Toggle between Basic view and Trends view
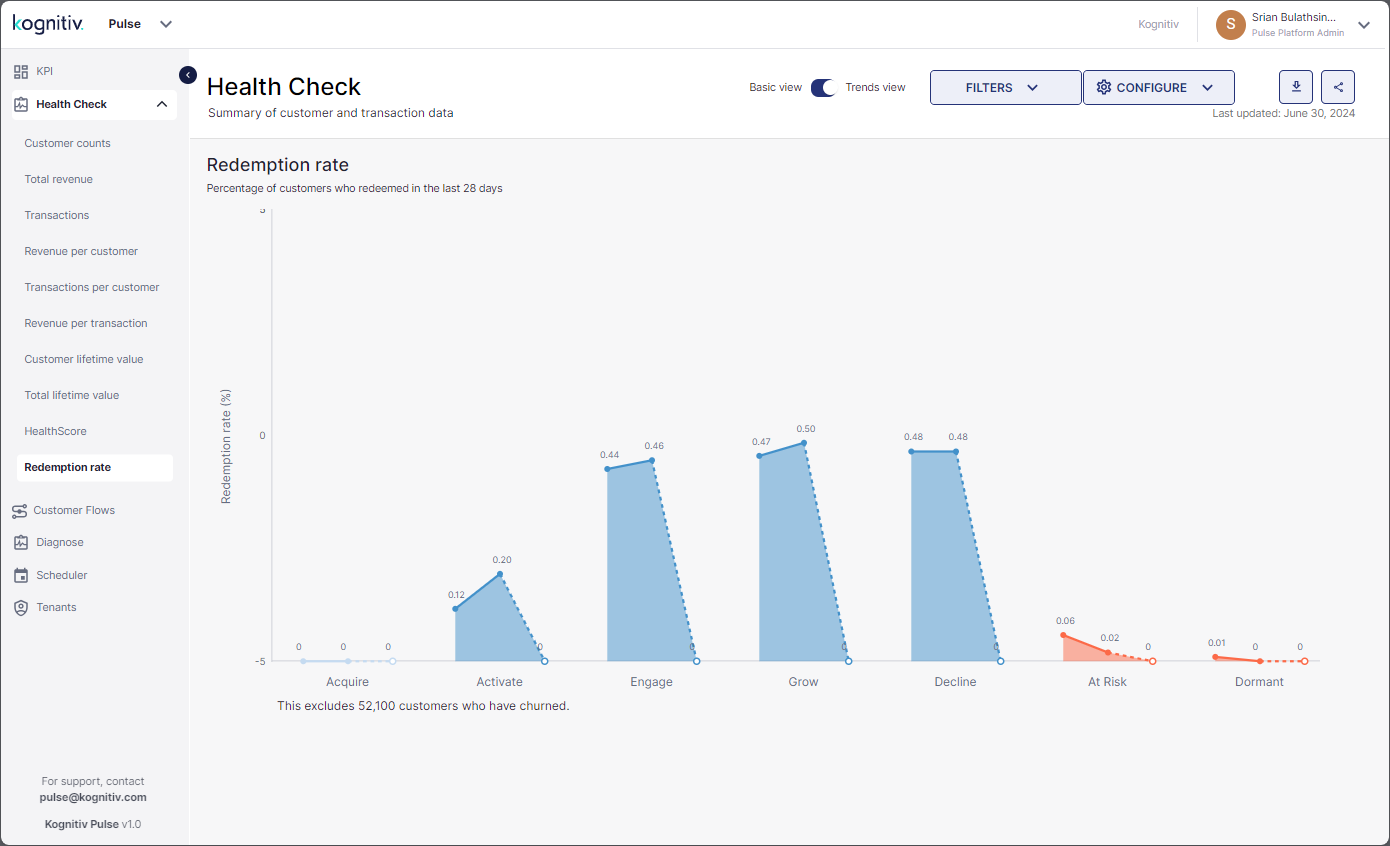The height and width of the screenshot is (846, 1390). click(x=823, y=87)
